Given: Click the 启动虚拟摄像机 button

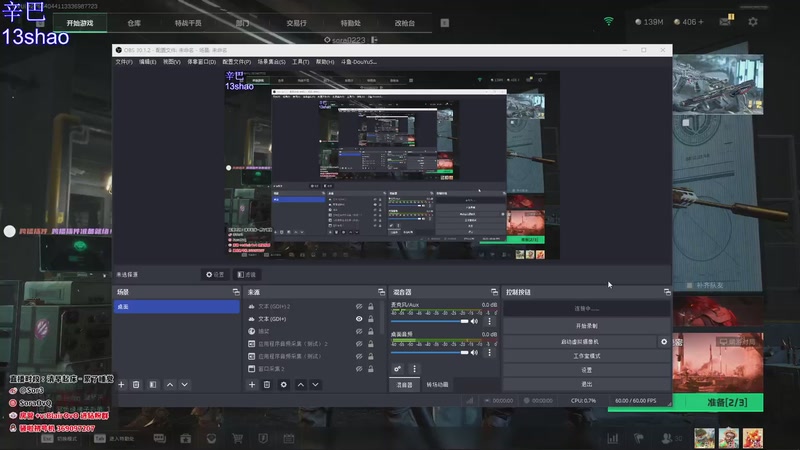Looking at the screenshot, I should click(x=580, y=342).
